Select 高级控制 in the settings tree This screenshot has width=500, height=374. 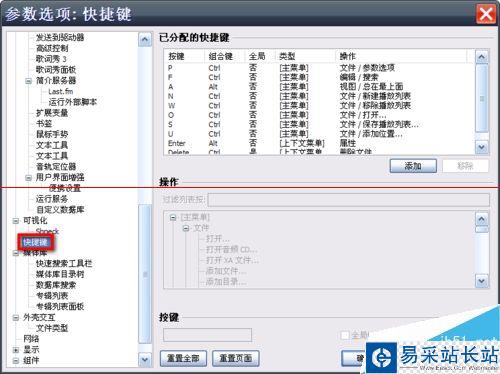(x=52, y=48)
